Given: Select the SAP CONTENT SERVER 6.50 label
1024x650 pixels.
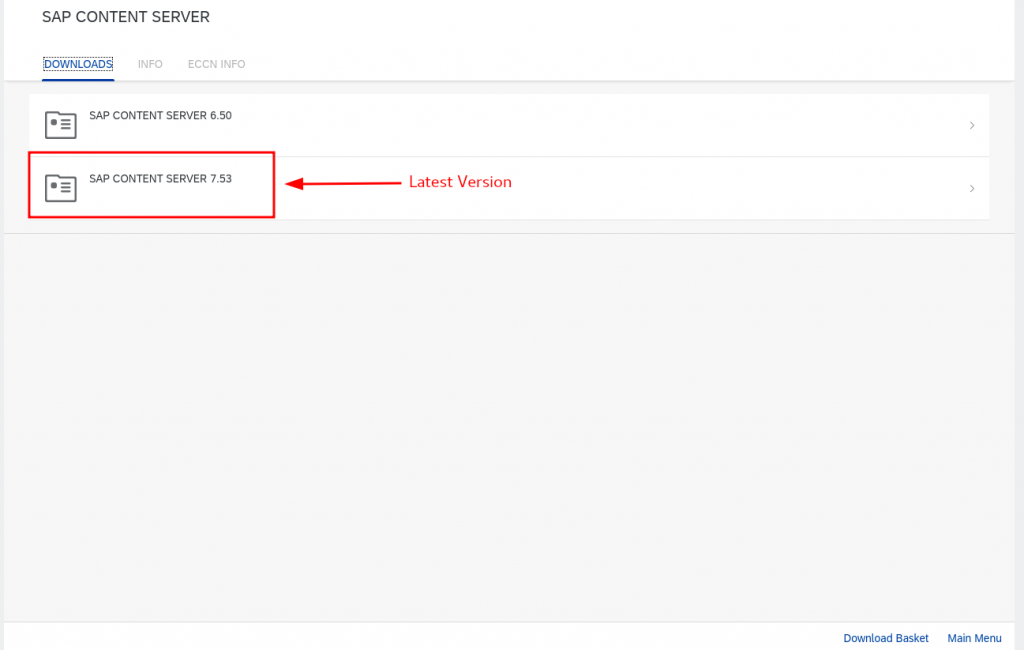Looking at the screenshot, I should point(160,116).
